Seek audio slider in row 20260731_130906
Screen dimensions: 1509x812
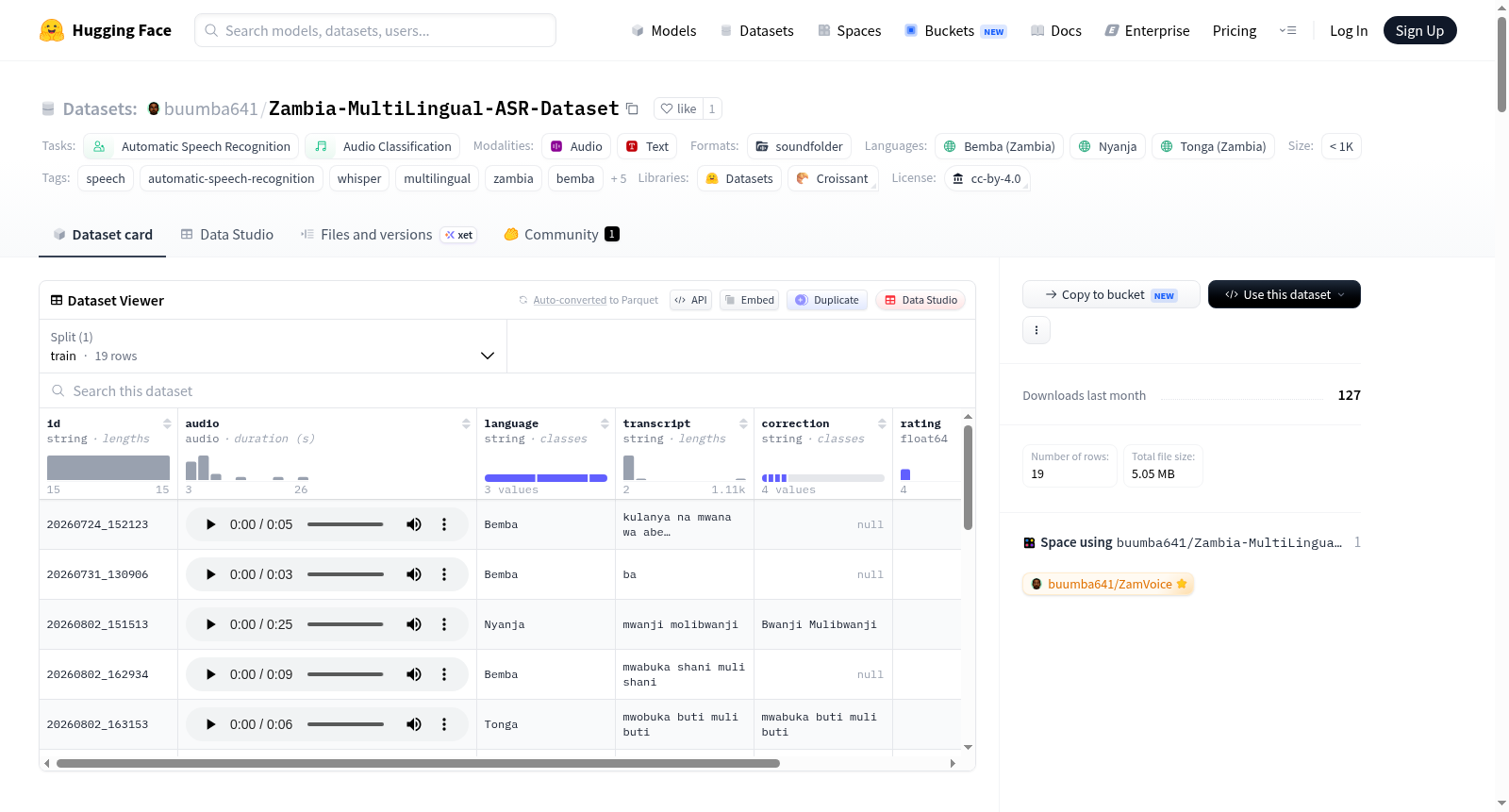click(x=345, y=574)
